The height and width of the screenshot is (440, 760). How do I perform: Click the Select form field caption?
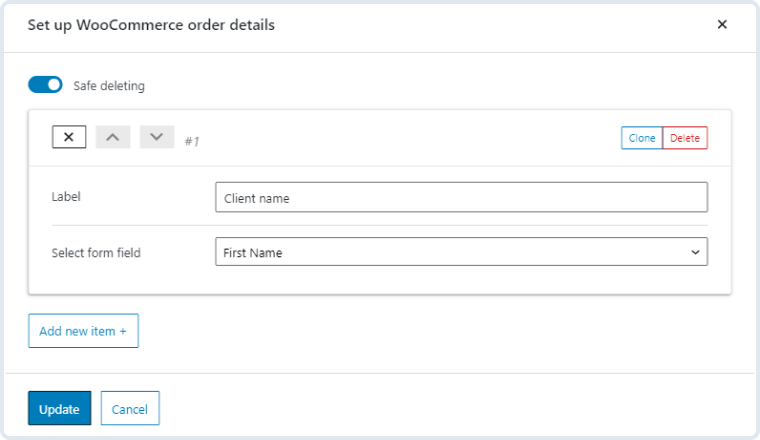pyautogui.click(x=96, y=253)
